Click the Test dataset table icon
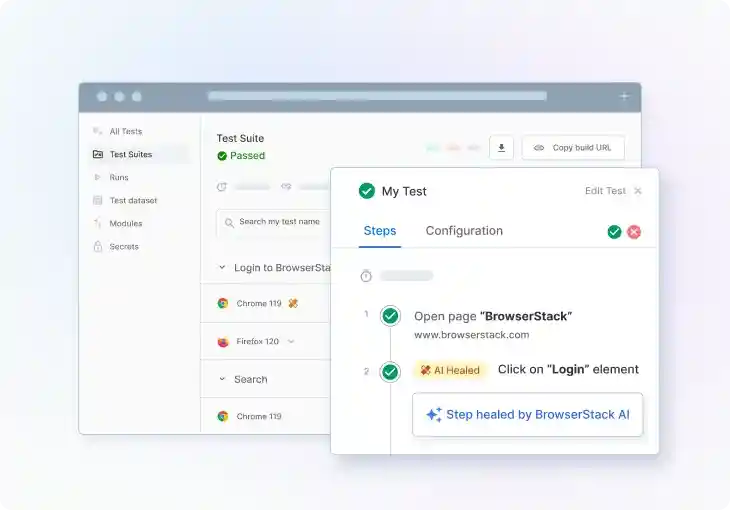Viewport: 730px width, 510px height. (x=98, y=200)
